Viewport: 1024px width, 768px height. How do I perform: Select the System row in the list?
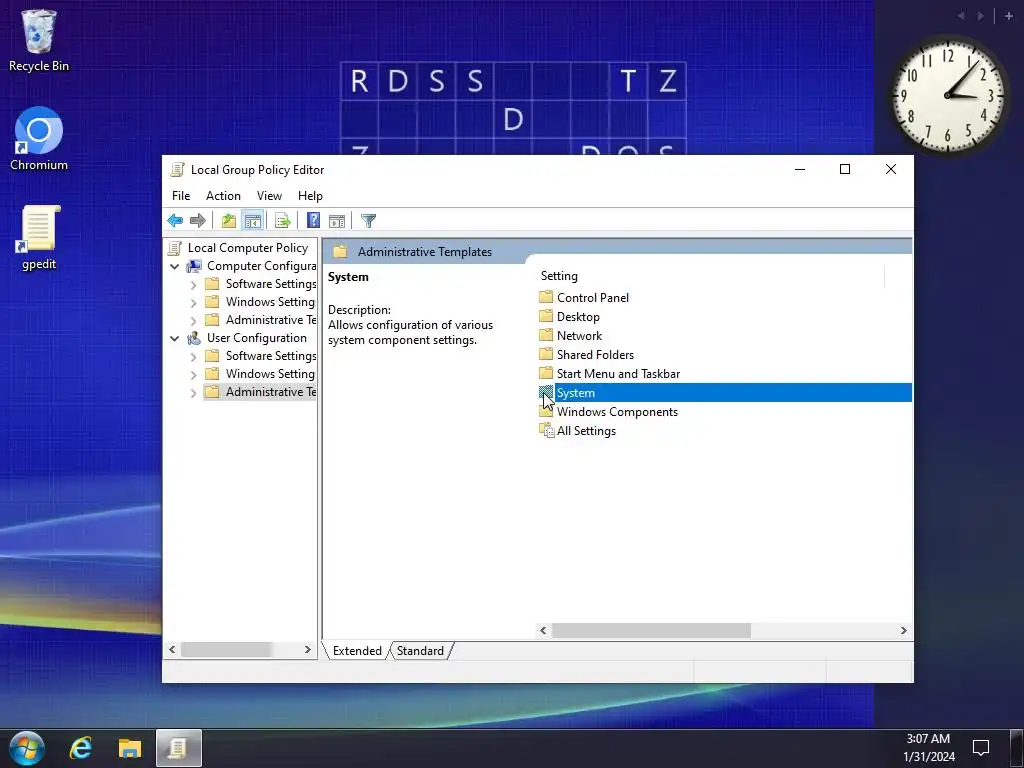coord(724,392)
